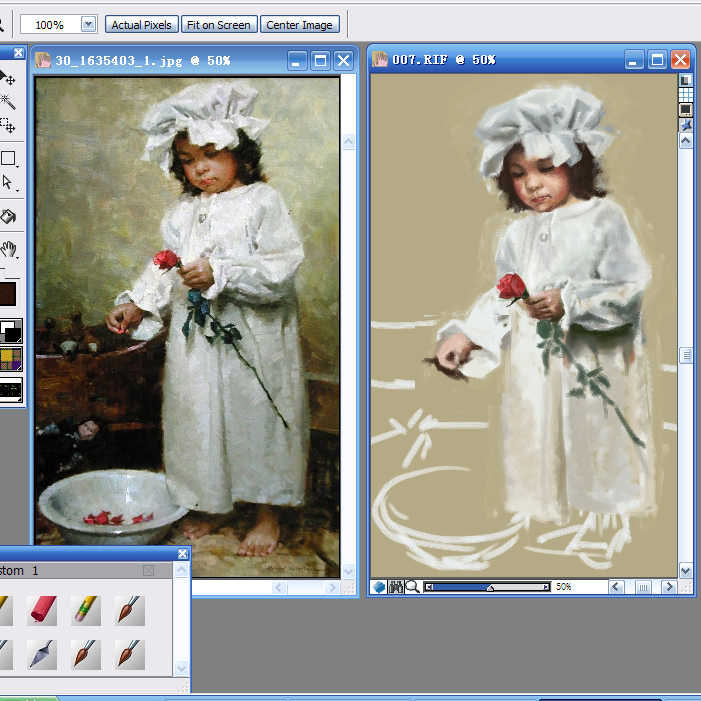Toggle the grid overlay in 007.RIF
The height and width of the screenshot is (701, 701).
tap(685, 94)
